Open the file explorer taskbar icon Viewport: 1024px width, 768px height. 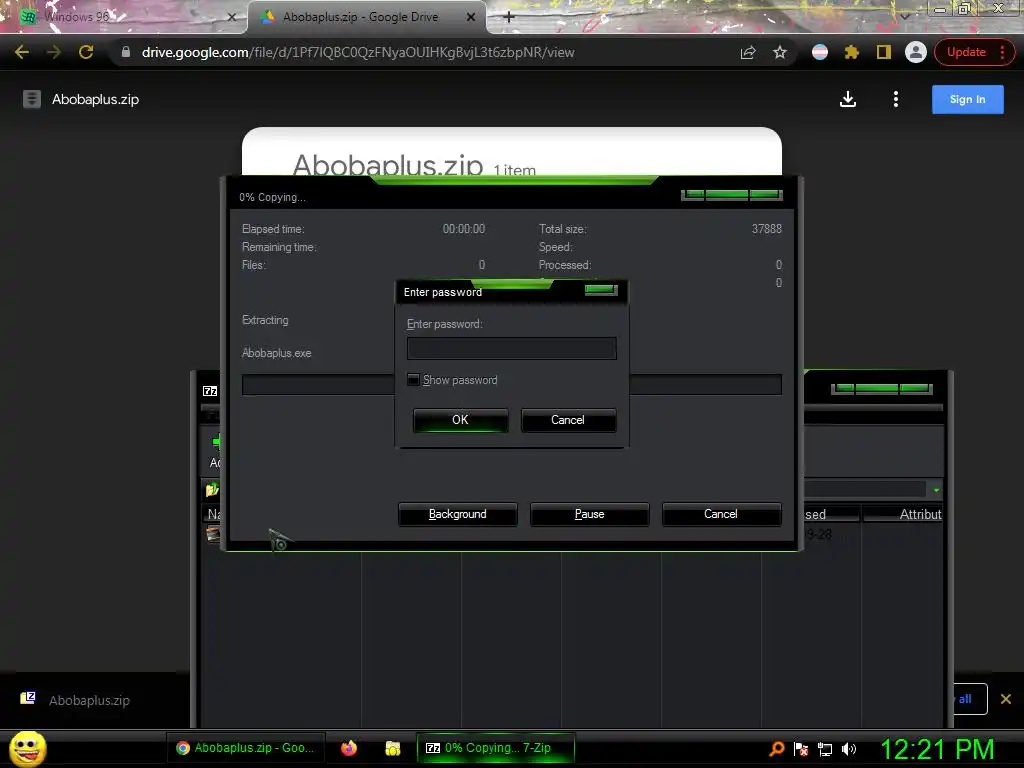pos(392,748)
